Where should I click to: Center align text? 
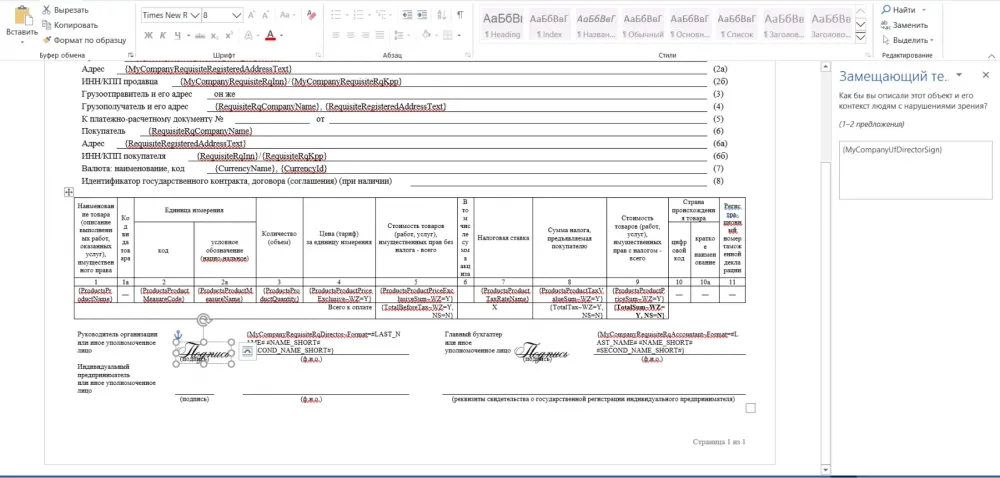point(351,35)
